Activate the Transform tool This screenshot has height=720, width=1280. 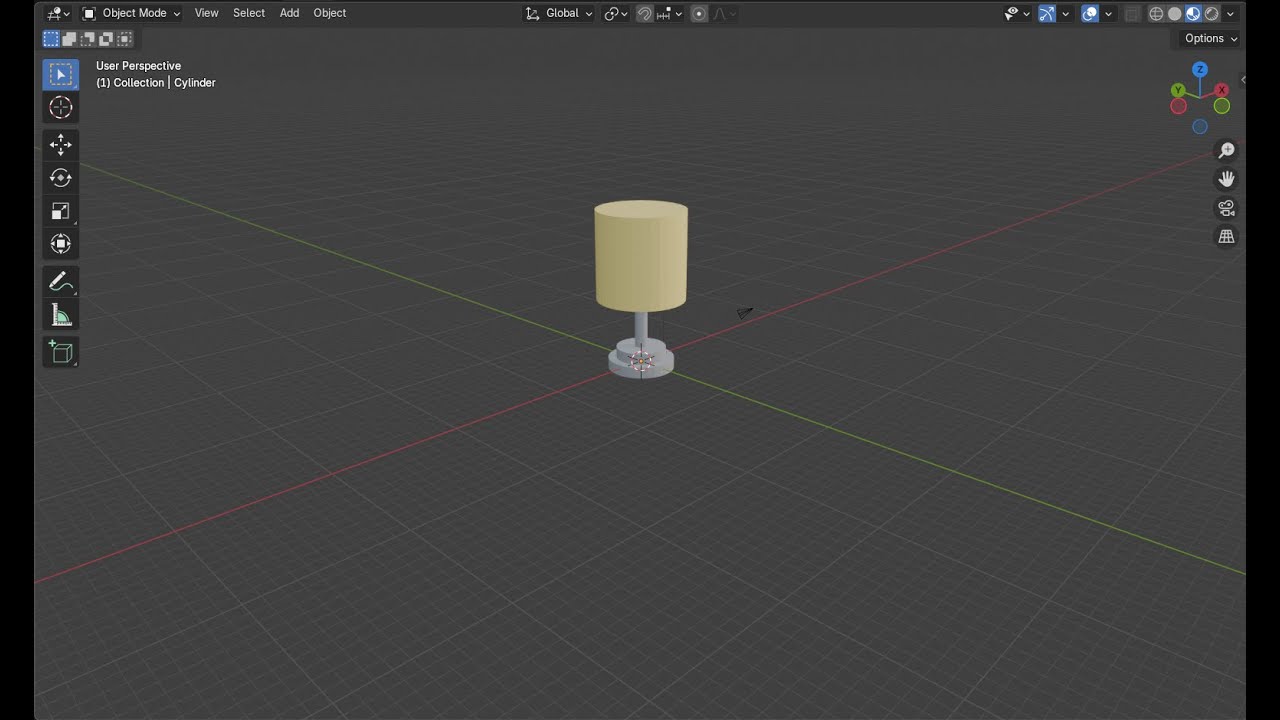pos(60,244)
